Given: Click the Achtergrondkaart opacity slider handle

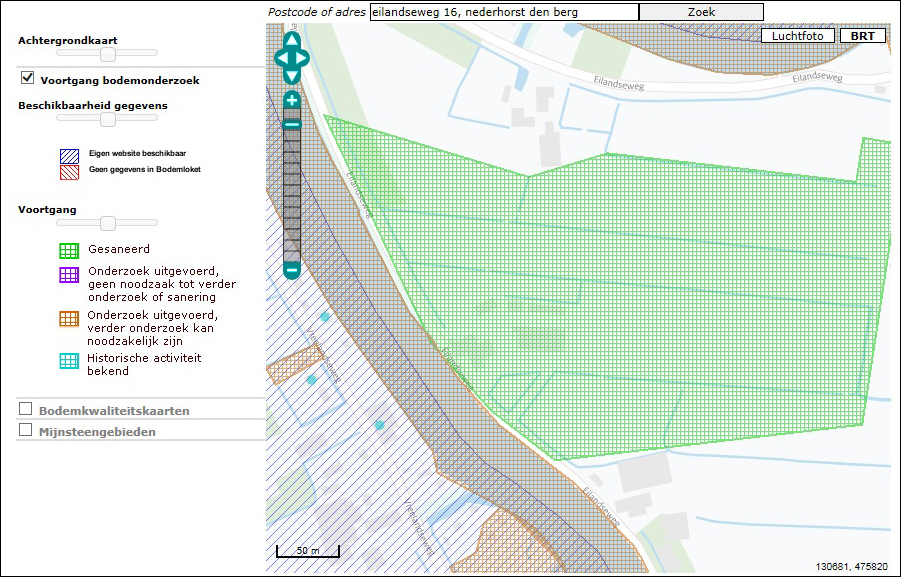Looking at the screenshot, I should [107, 54].
